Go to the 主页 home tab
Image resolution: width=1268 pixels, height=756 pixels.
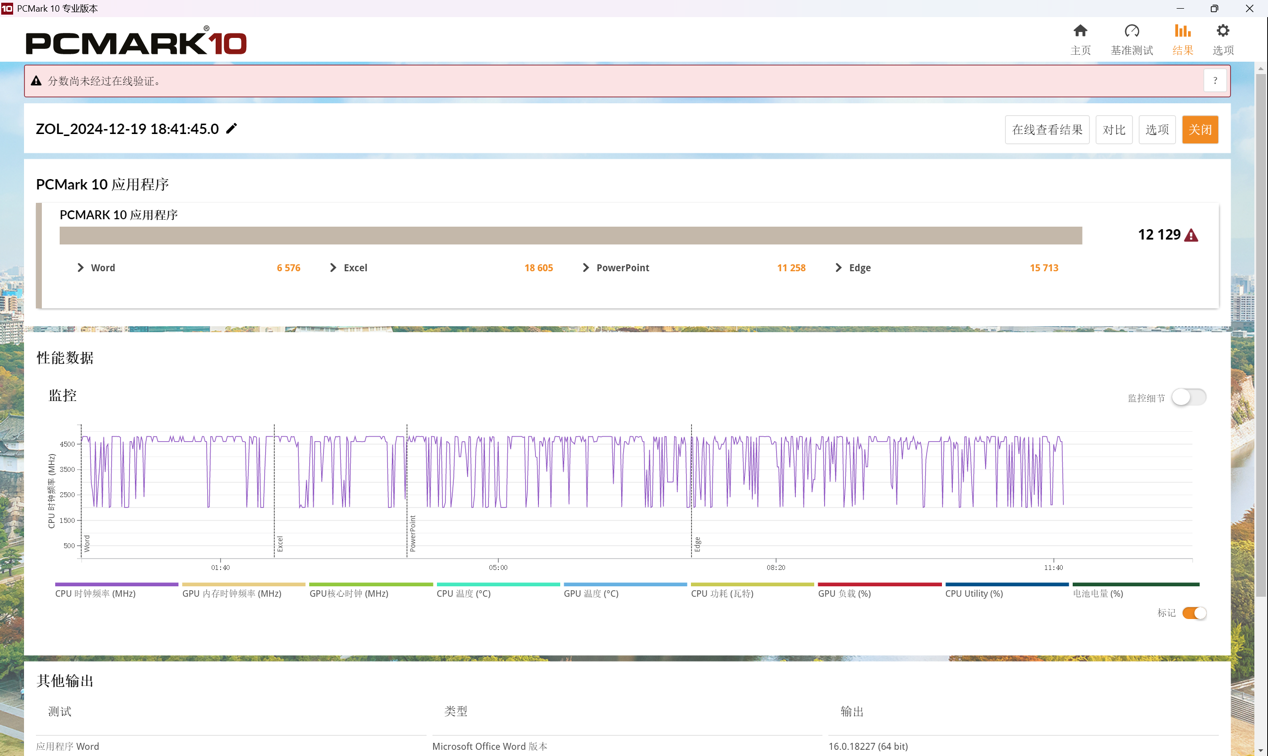coord(1080,39)
